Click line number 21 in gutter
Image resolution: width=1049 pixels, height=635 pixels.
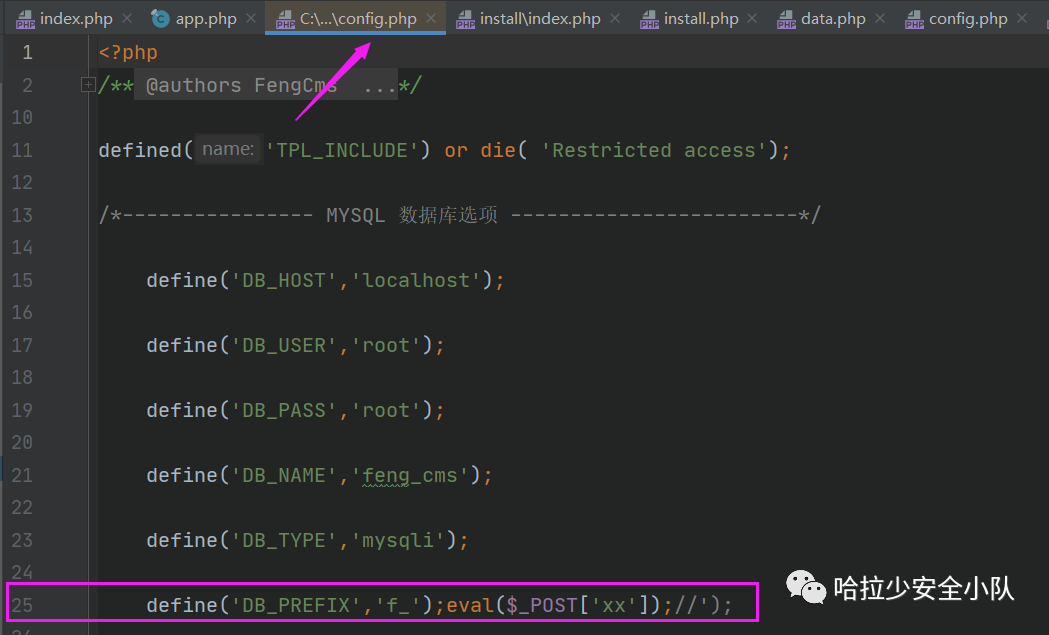coord(22,475)
